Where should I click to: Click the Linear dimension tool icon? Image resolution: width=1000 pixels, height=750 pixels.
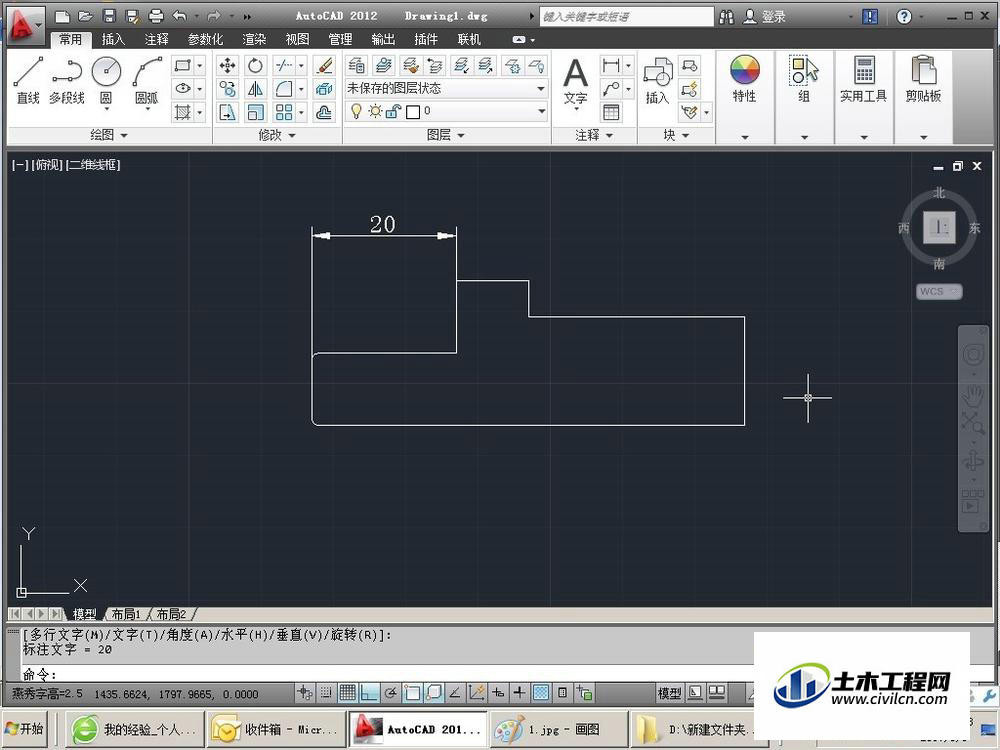coord(611,66)
